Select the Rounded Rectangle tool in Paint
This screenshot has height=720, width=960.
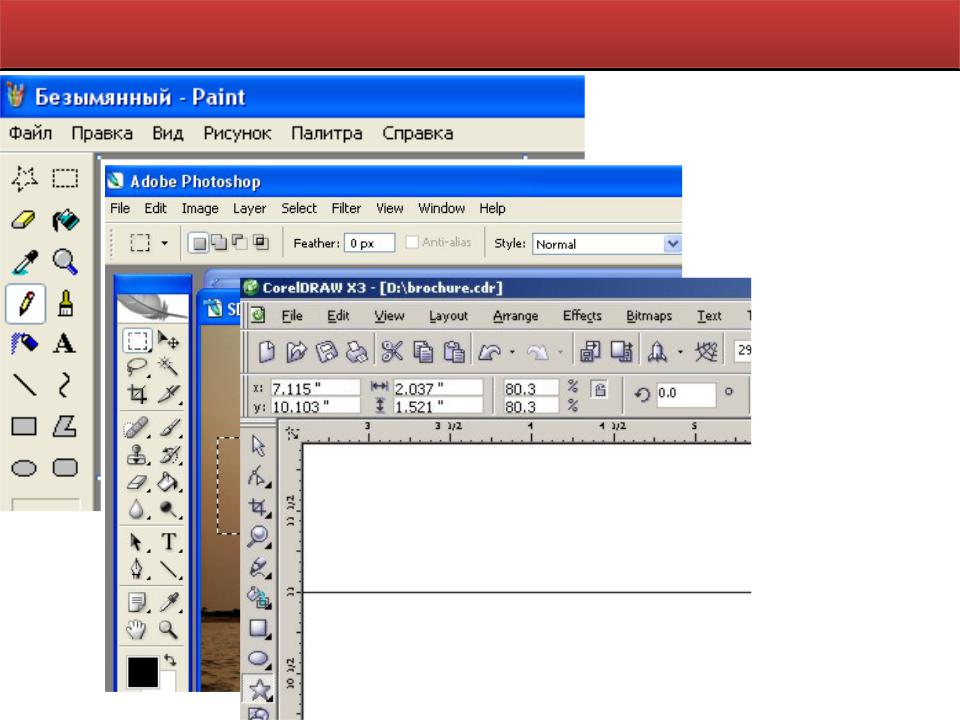point(65,468)
